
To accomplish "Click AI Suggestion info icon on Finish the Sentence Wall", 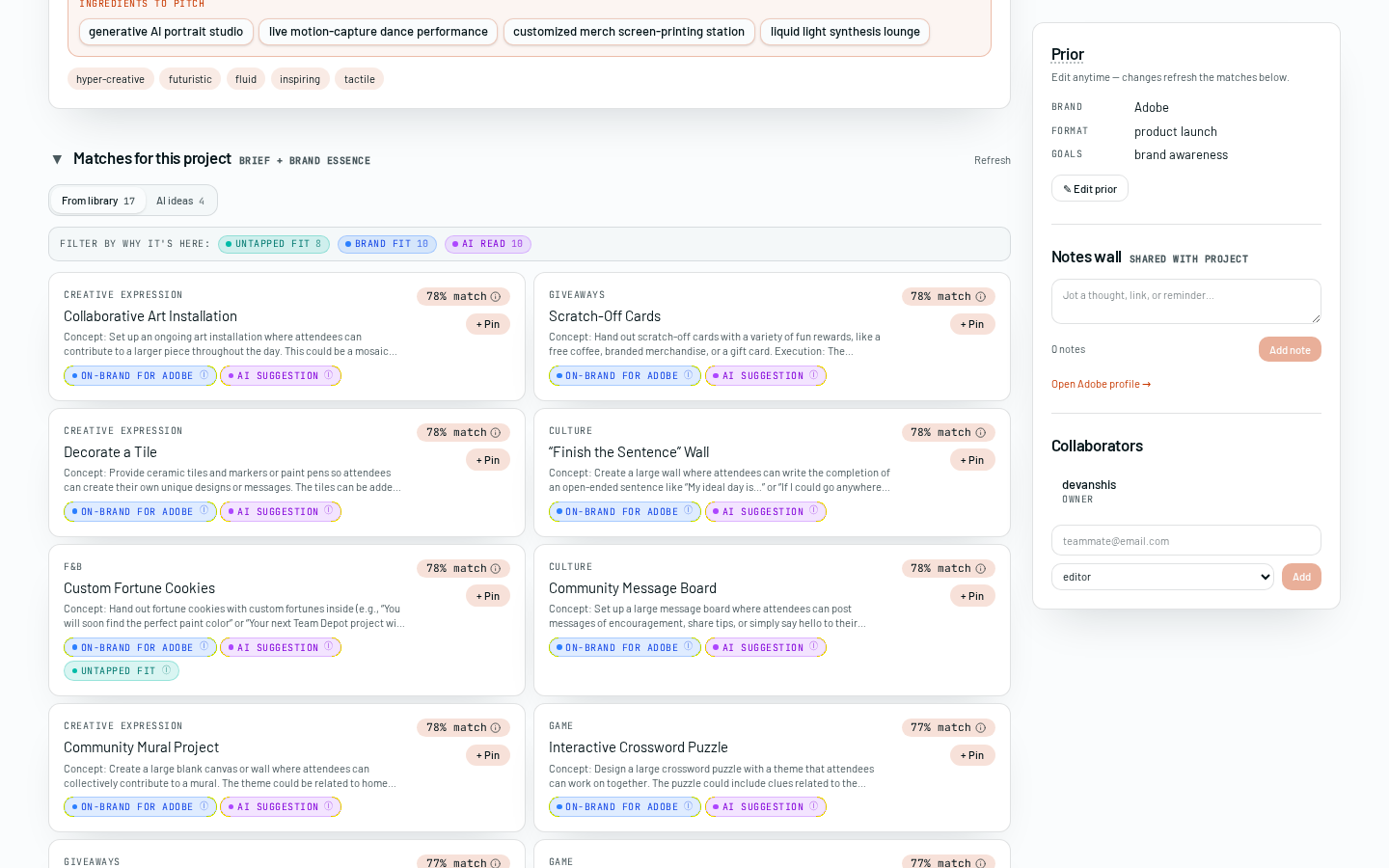I will [814, 511].
